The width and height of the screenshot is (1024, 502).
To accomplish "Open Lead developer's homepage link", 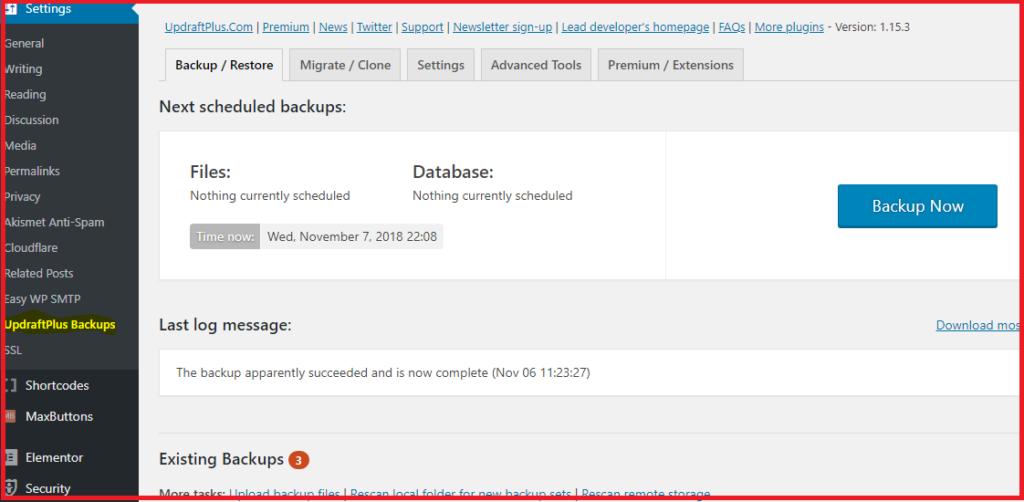I will (x=635, y=27).
